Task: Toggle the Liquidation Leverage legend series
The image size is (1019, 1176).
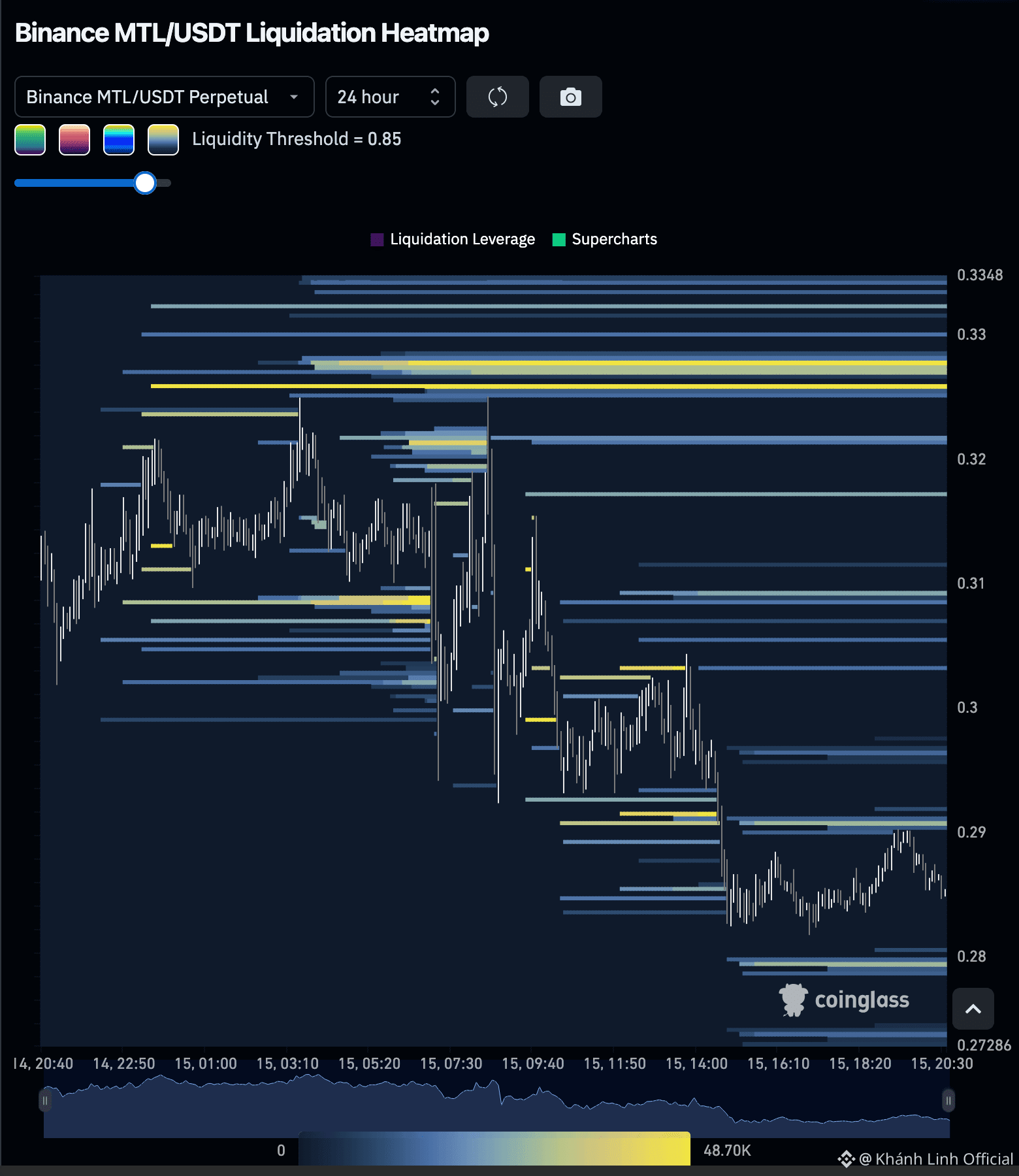Action: (x=453, y=239)
